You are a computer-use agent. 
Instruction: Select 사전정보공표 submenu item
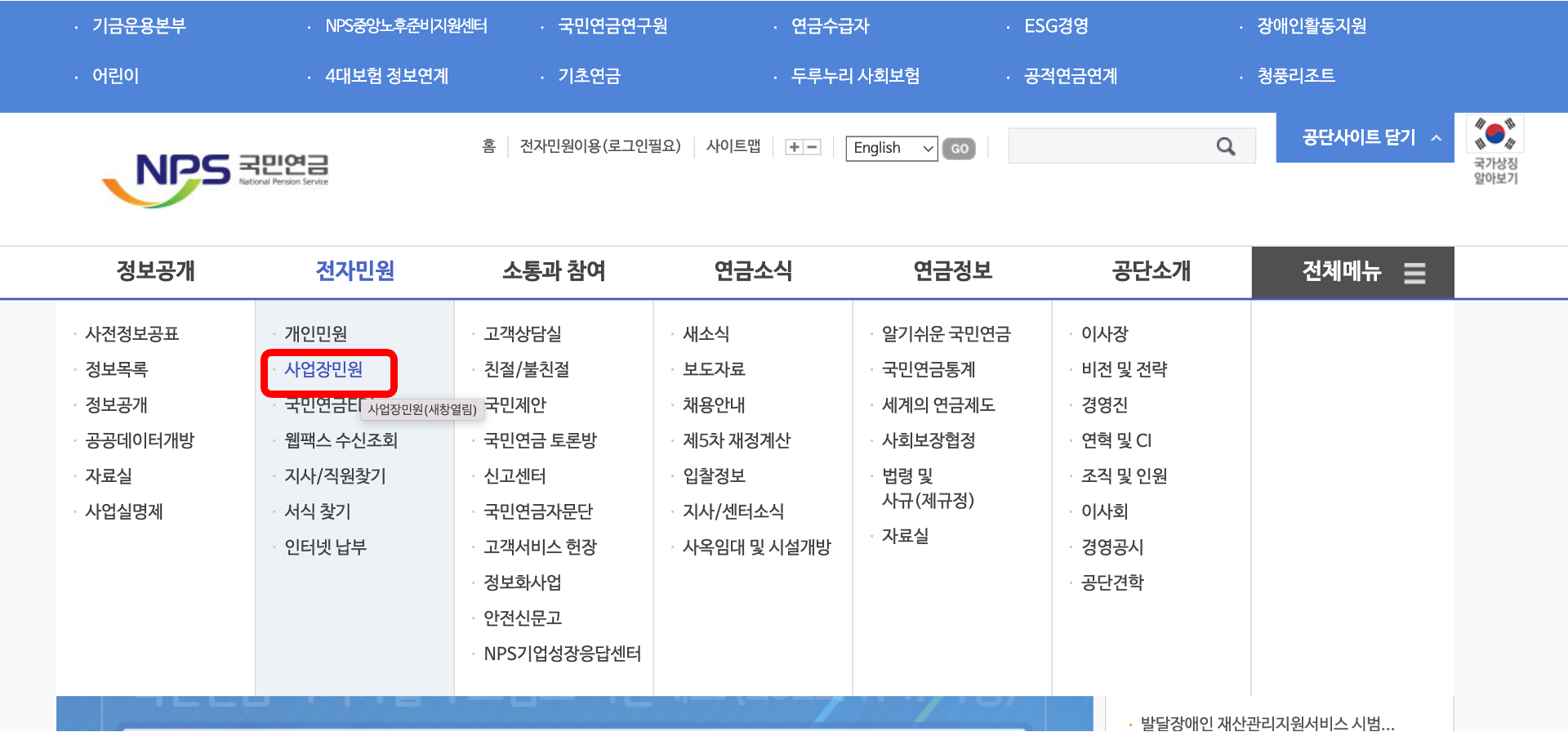[x=132, y=334]
